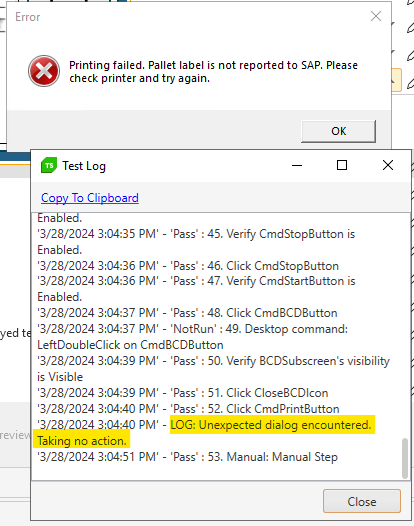Click the highlighted Unexpected dialog encountered text

[x=271, y=425]
